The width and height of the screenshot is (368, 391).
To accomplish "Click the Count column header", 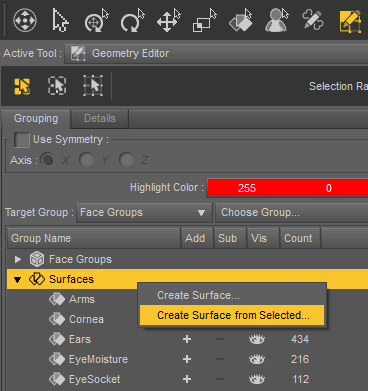I will tap(300, 238).
